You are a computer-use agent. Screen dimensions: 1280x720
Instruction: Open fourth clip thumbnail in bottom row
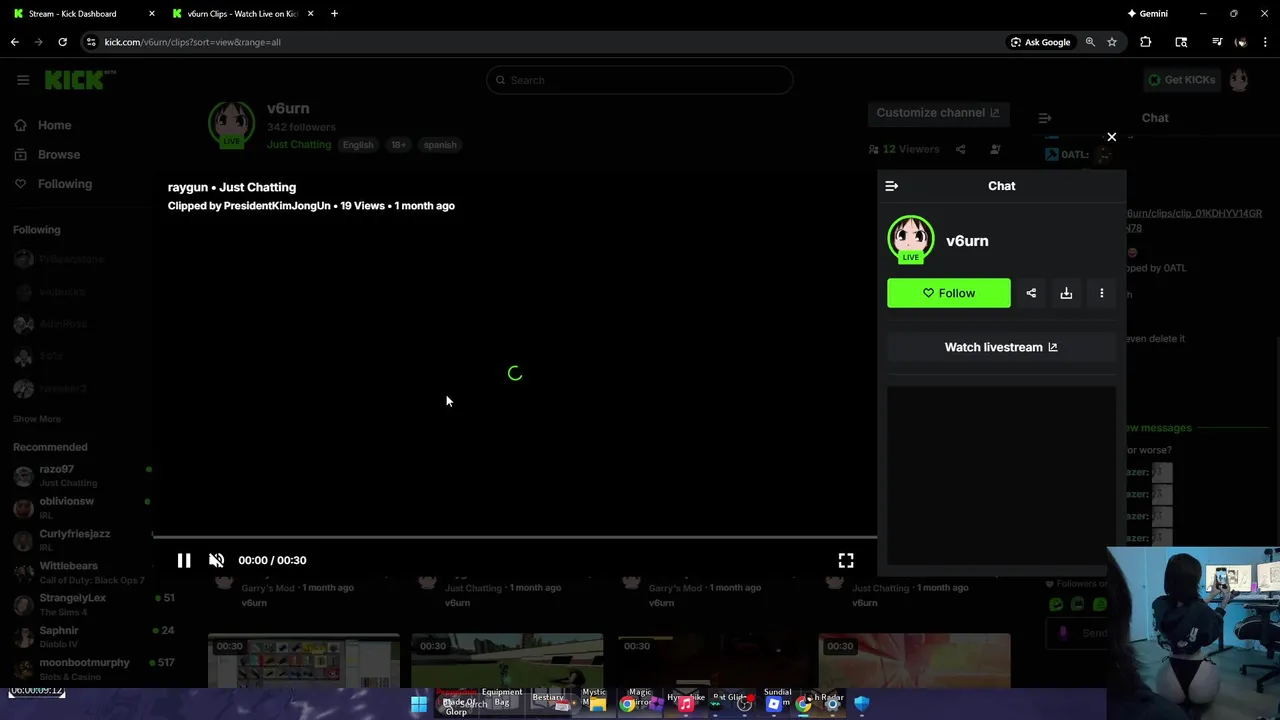tap(914, 661)
